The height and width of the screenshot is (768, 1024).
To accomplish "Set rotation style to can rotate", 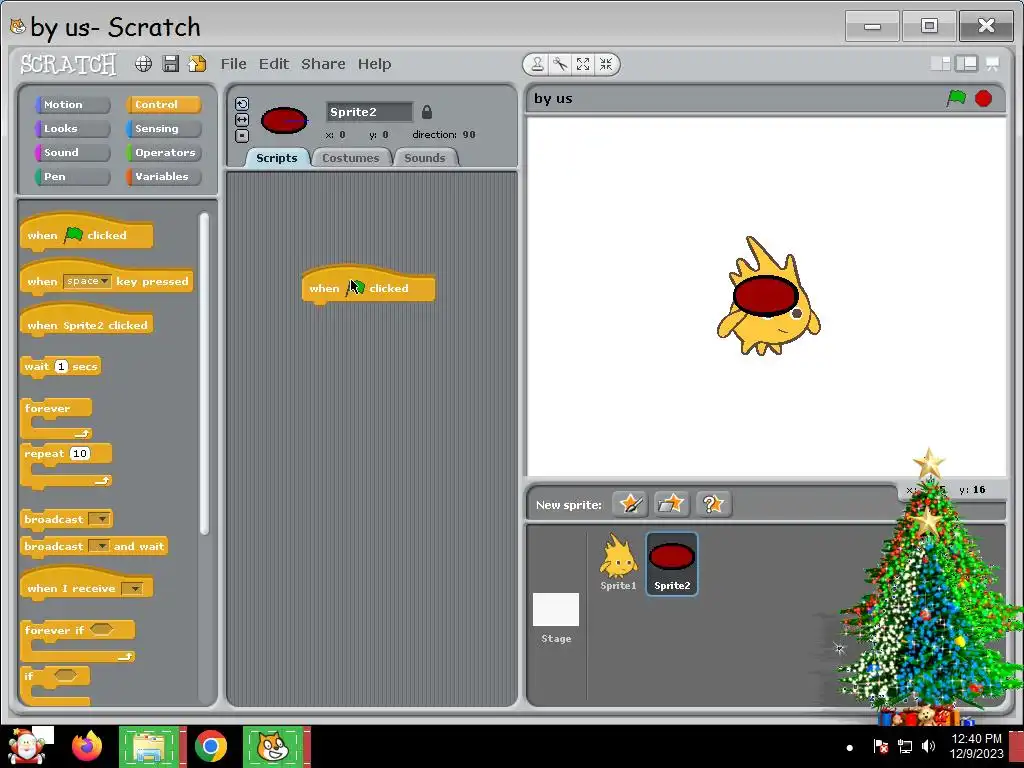I will pyautogui.click(x=242, y=104).
